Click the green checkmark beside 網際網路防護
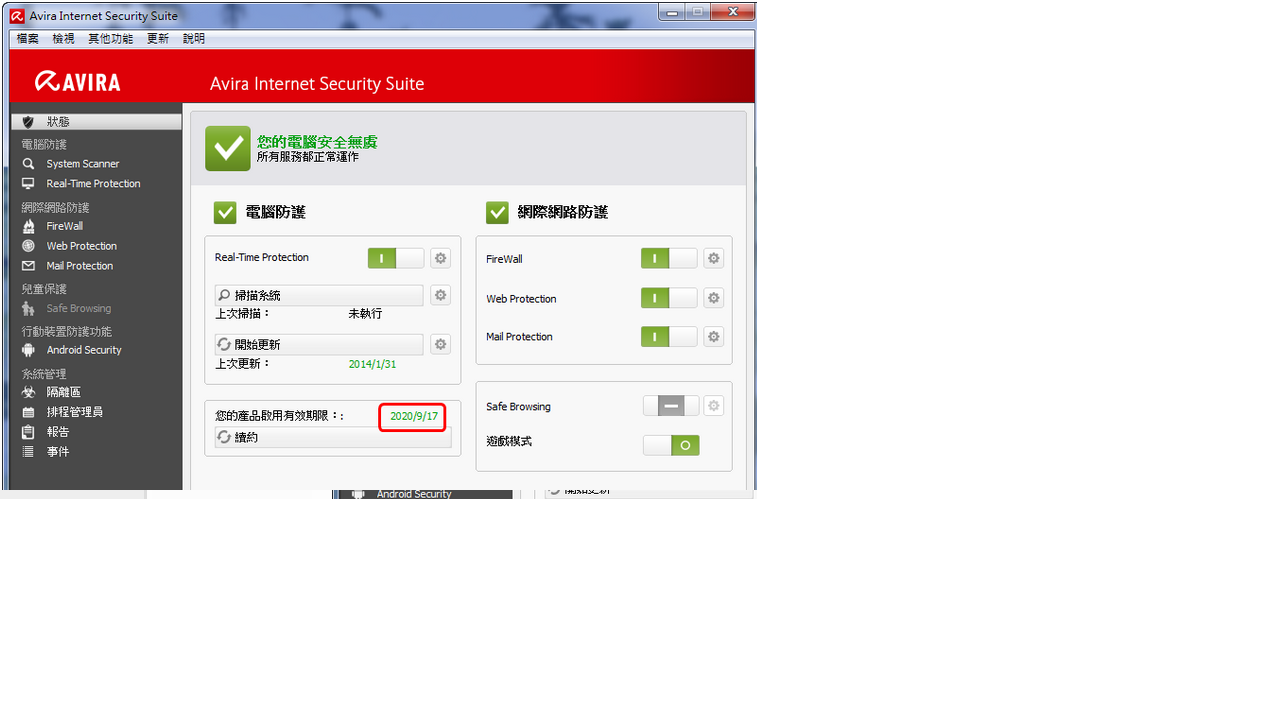Screen dimensions: 1280x720 [497, 212]
